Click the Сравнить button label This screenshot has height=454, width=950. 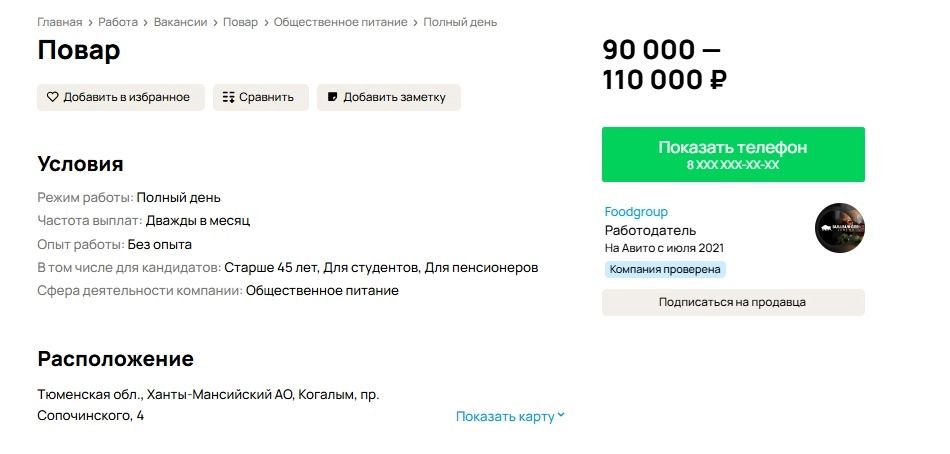pos(266,97)
